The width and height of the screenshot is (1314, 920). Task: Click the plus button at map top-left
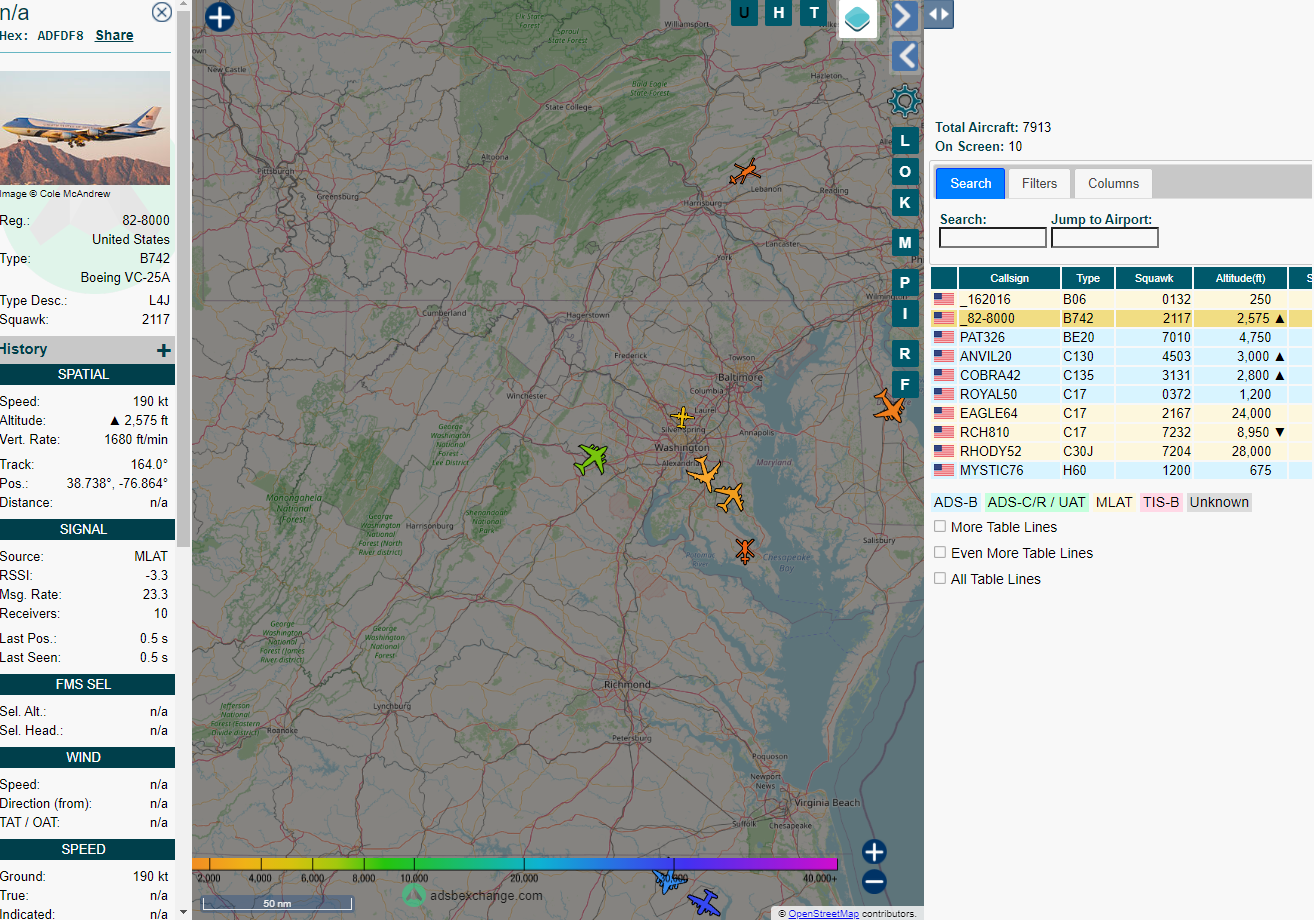(x=219, y=17)
